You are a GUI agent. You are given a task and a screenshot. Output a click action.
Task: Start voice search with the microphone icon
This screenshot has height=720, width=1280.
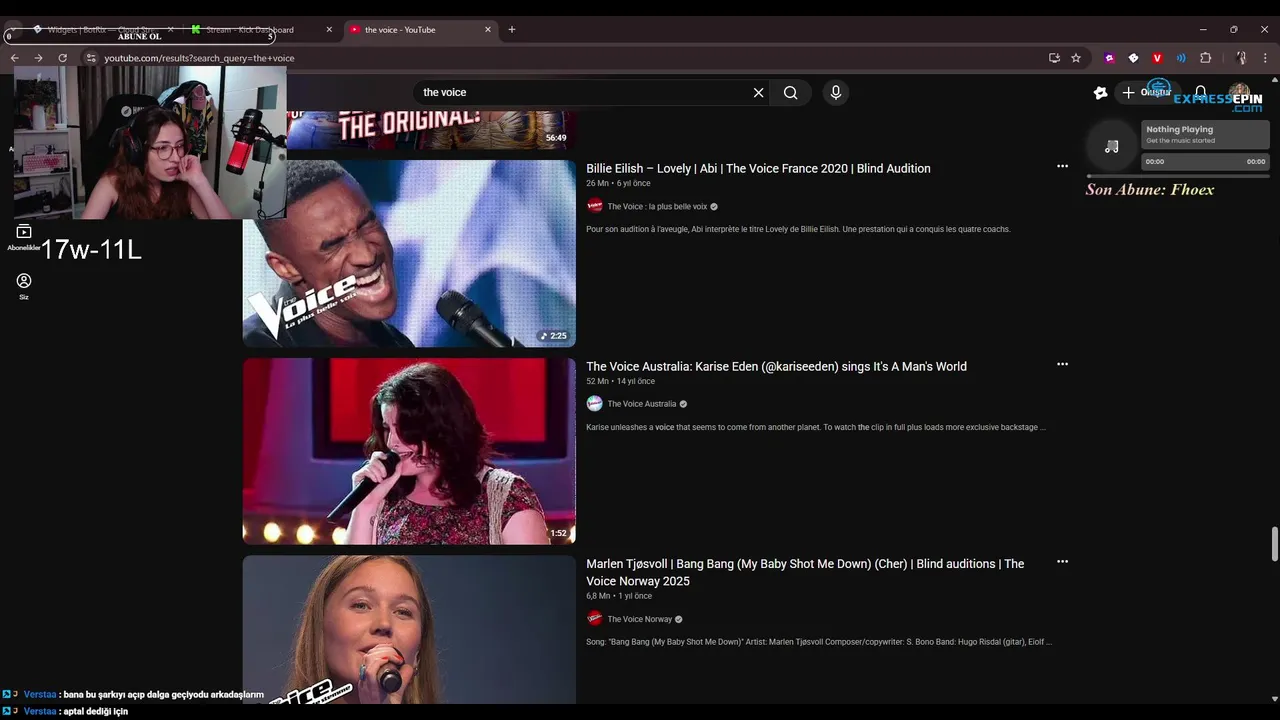click(835, 92)
